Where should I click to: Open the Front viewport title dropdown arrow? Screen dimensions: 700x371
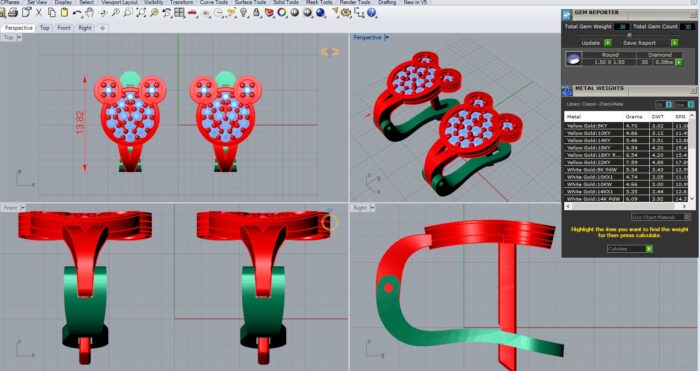(x=23, y=208)
